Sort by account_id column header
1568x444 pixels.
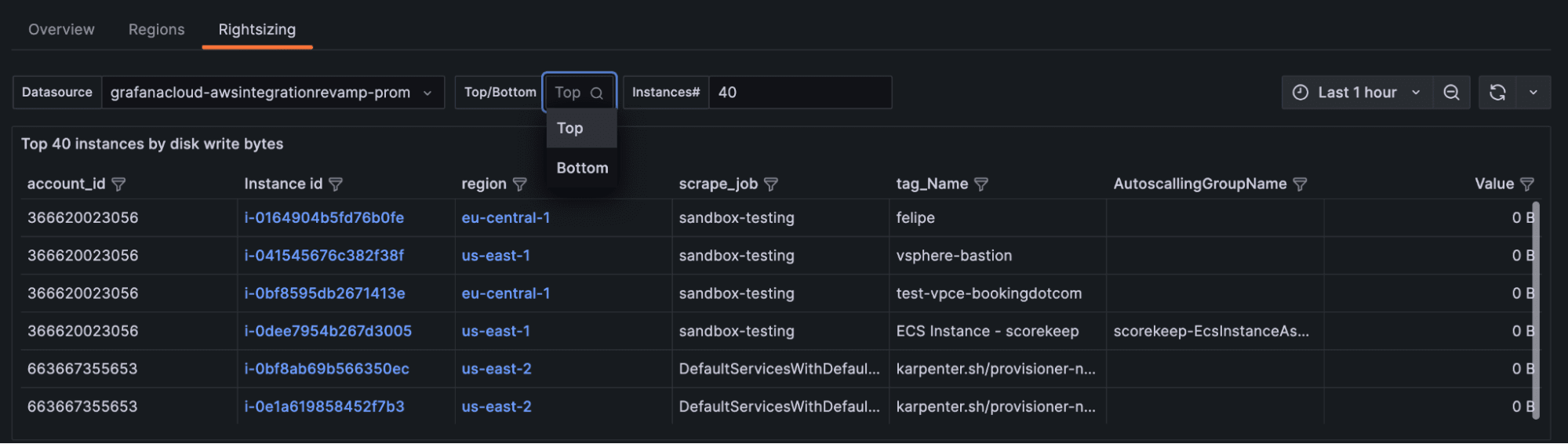point(66,184)
